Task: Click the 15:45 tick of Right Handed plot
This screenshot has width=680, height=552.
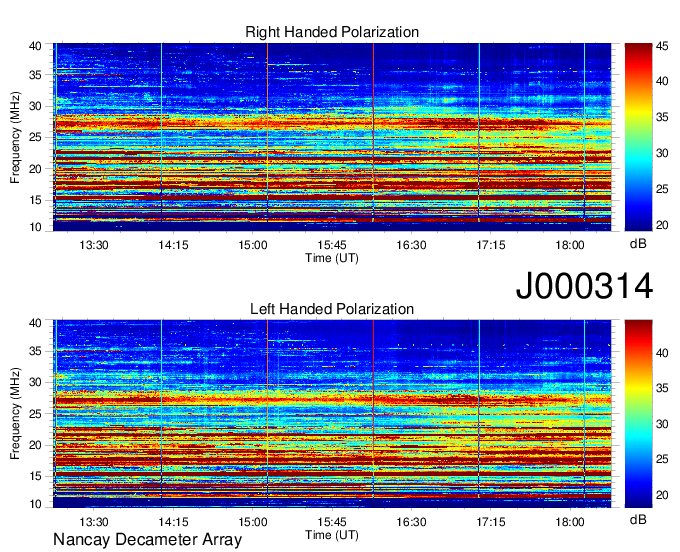Action: tap(332, 245)
